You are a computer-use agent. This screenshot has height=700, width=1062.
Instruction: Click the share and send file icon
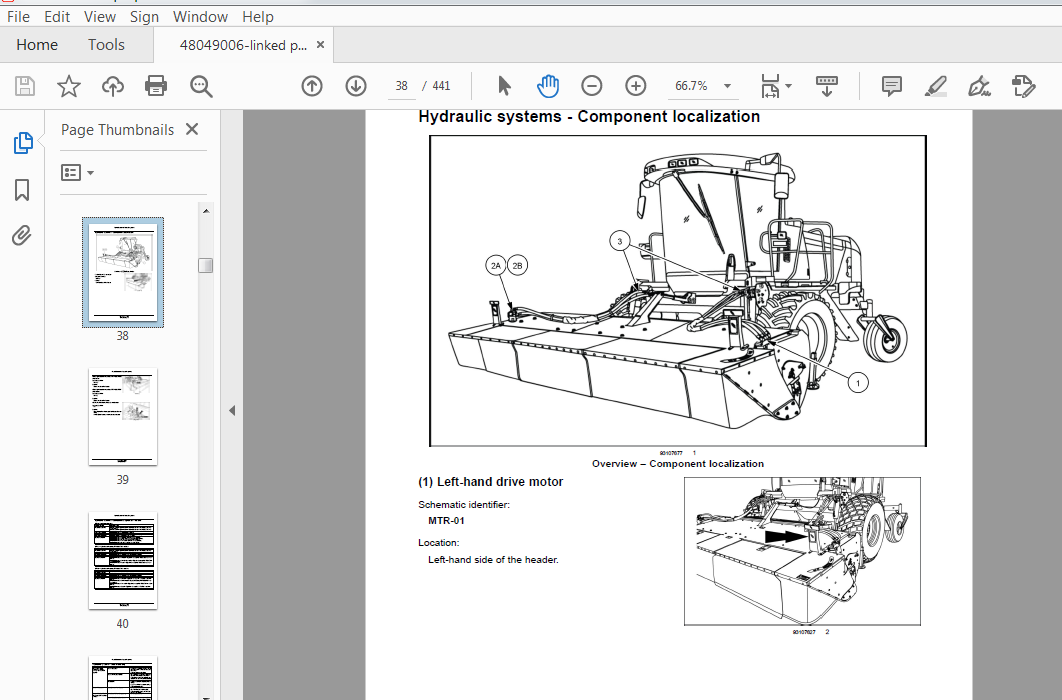pos(1023,86)
